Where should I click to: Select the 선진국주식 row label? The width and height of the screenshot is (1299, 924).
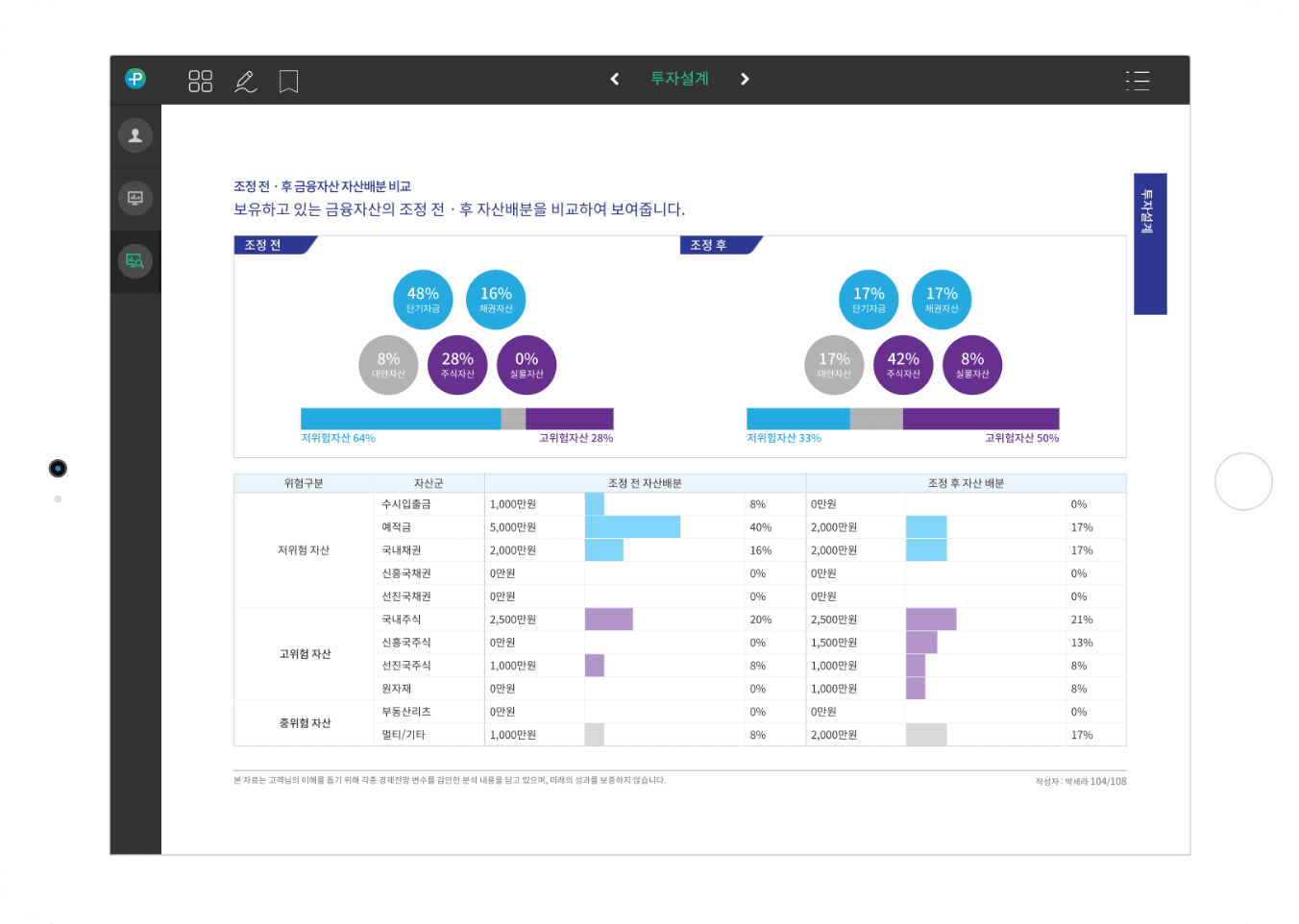(406, 666)
